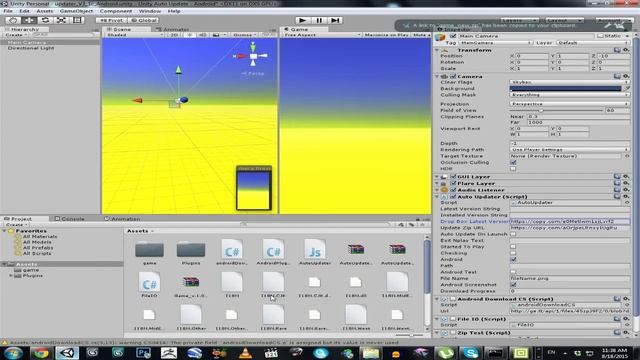Open Unity from the Windows taskbar

click(x=67, y=353)
